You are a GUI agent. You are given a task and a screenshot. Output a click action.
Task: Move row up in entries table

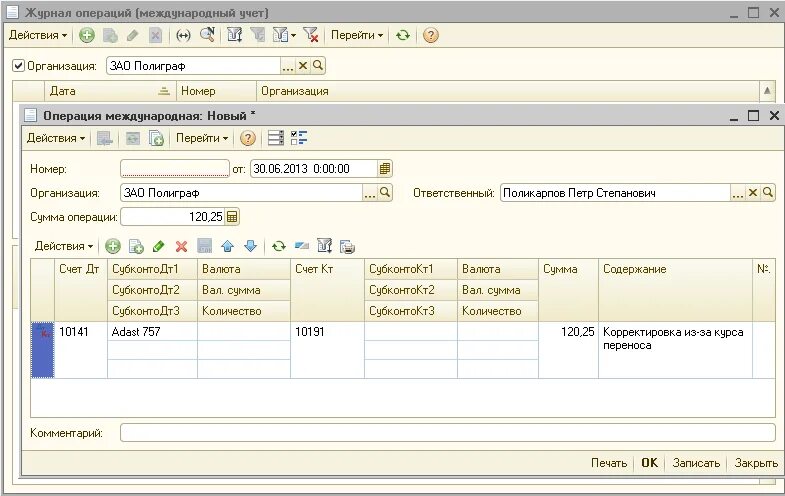tap(228, 246)
